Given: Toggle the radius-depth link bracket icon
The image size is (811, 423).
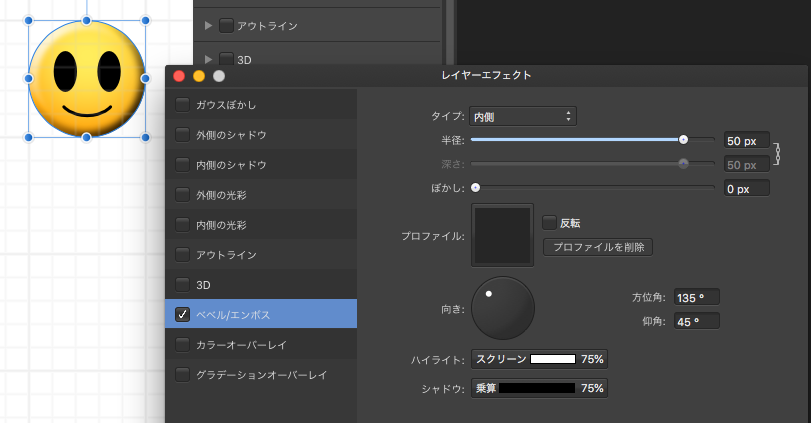Looking at the screenshot, I should tap(776, 153).
